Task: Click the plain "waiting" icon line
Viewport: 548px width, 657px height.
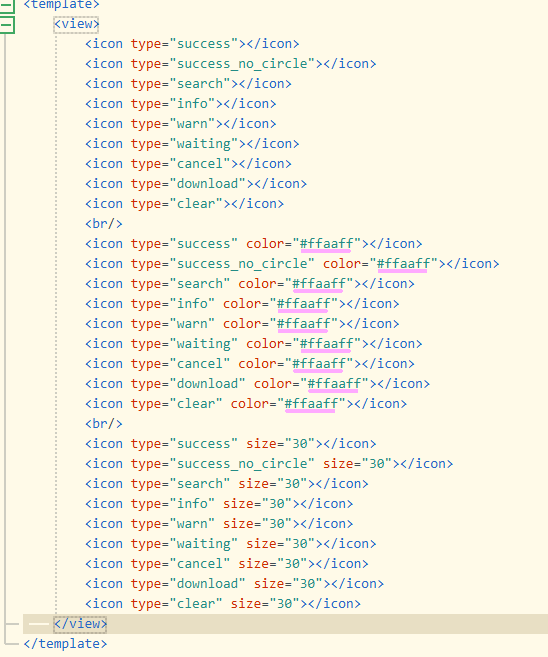Action: point(192,144)
